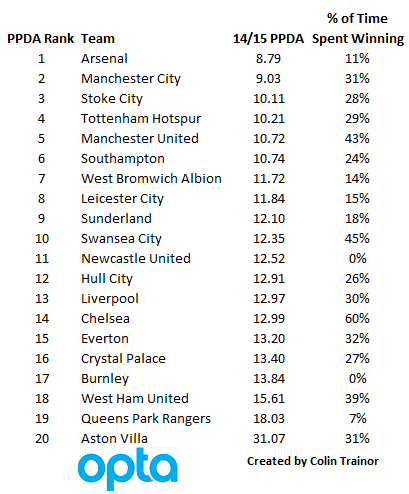
Task: Select Manchester City team cell
Action: [131, 79]
